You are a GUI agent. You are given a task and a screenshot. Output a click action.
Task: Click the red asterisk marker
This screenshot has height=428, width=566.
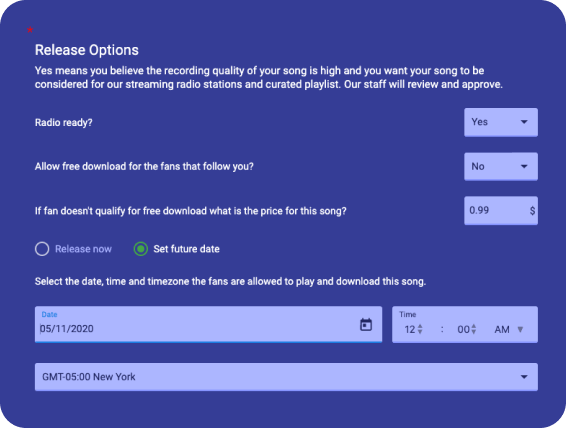click(x=30, y=30)
